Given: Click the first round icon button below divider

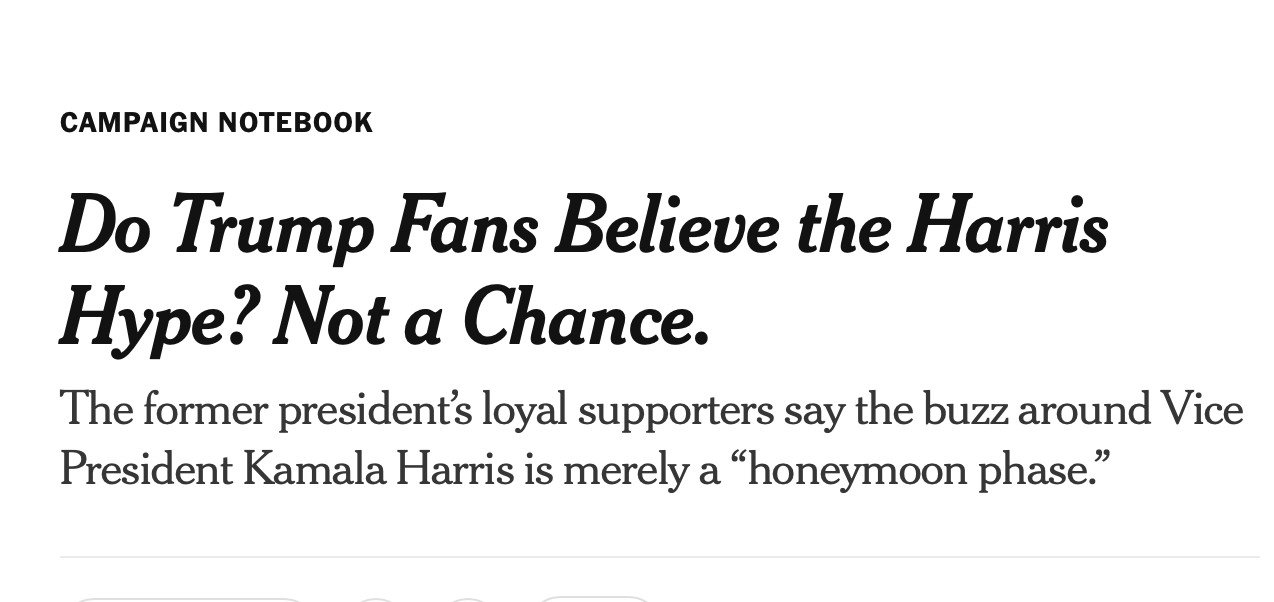Looking at the screenshot, I should pos(377,599).
